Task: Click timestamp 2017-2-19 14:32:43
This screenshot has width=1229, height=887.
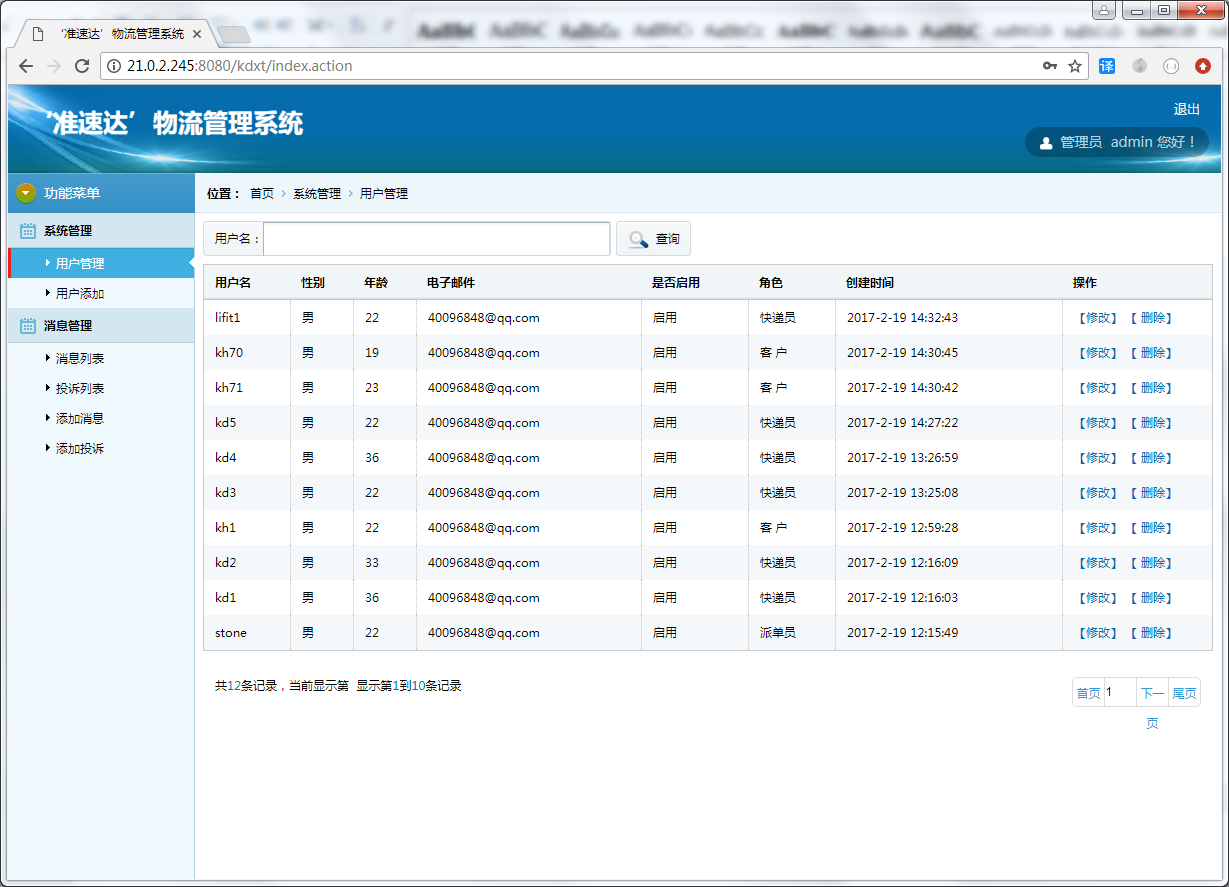Action: pyautogui.click(x=903, y=317)
